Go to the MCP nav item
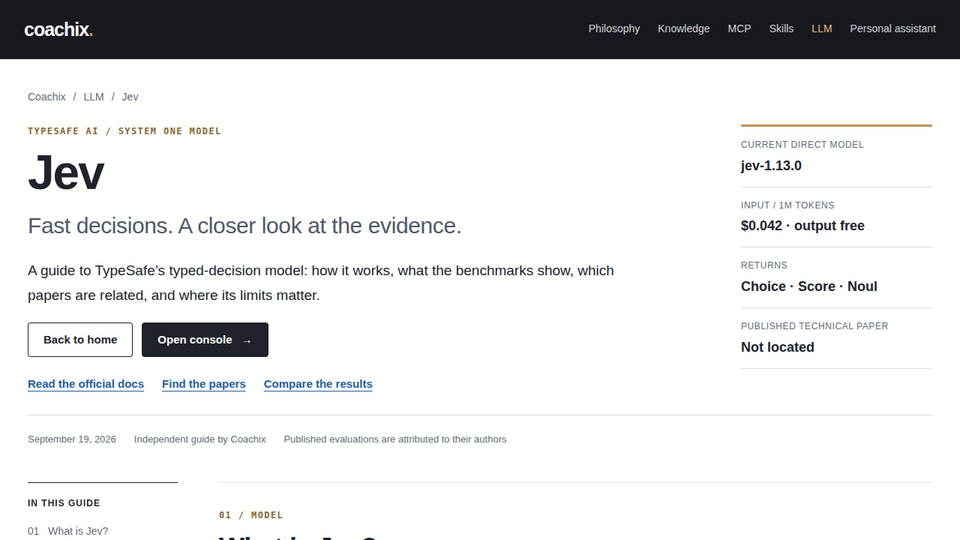960x540 pixels. click(739, 29)
